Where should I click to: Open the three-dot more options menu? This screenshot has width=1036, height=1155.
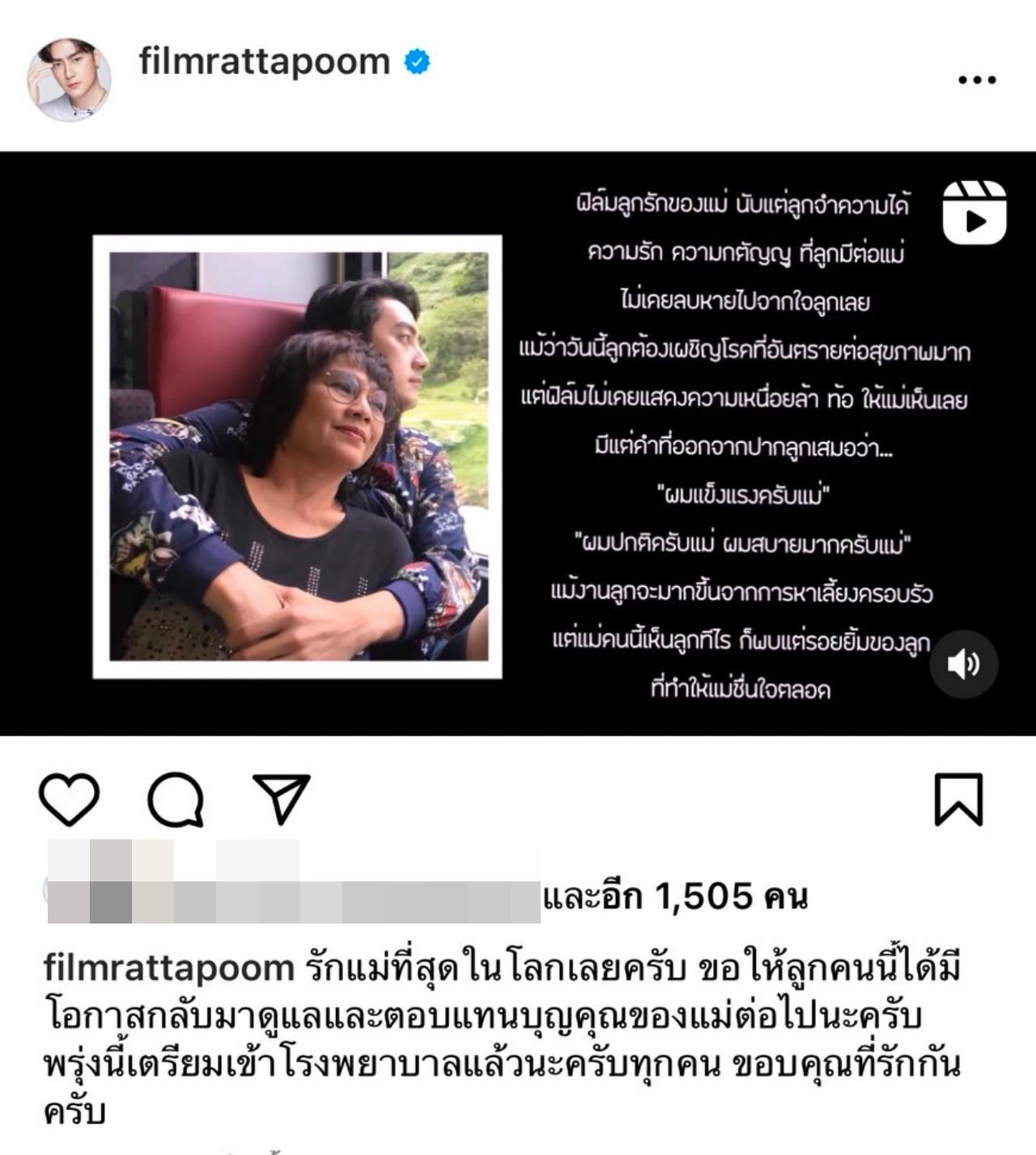[977, 79]
